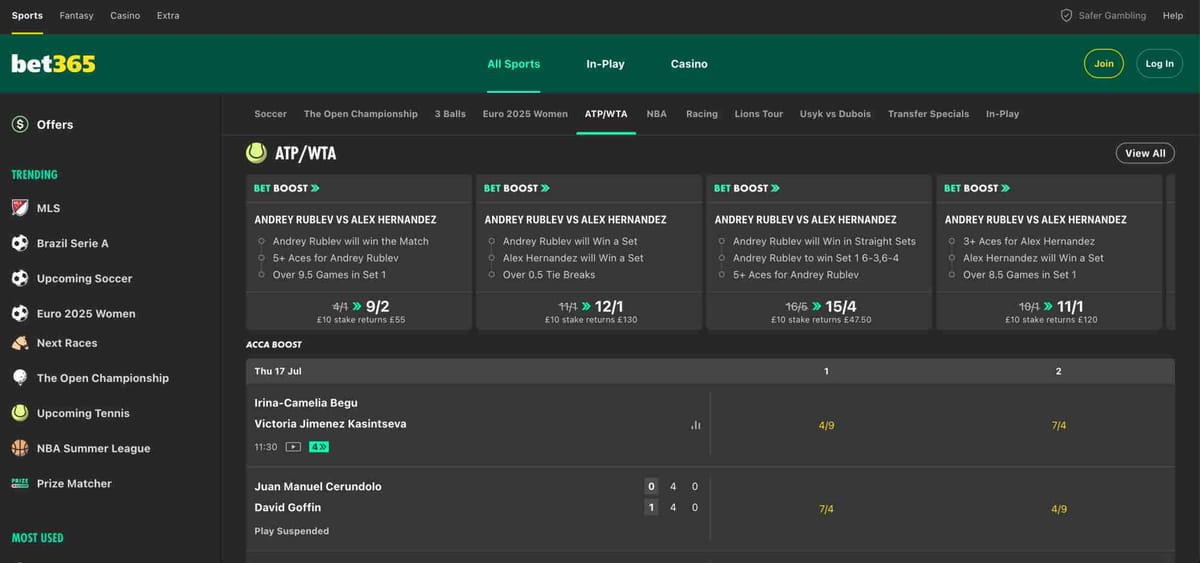Switch to the Euro 2025 Women tab
Screen dimensions: 1200x563
525,114
